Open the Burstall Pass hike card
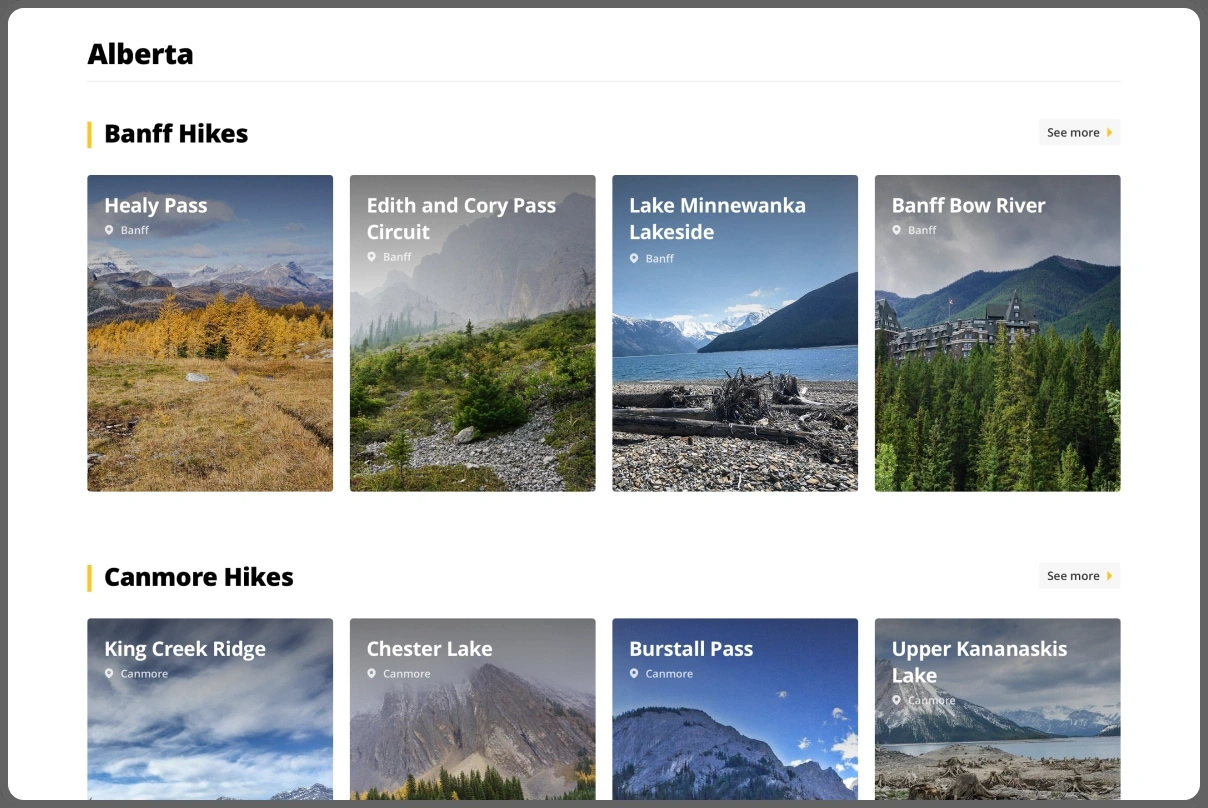1208x808 pixels. click(735, 709)
